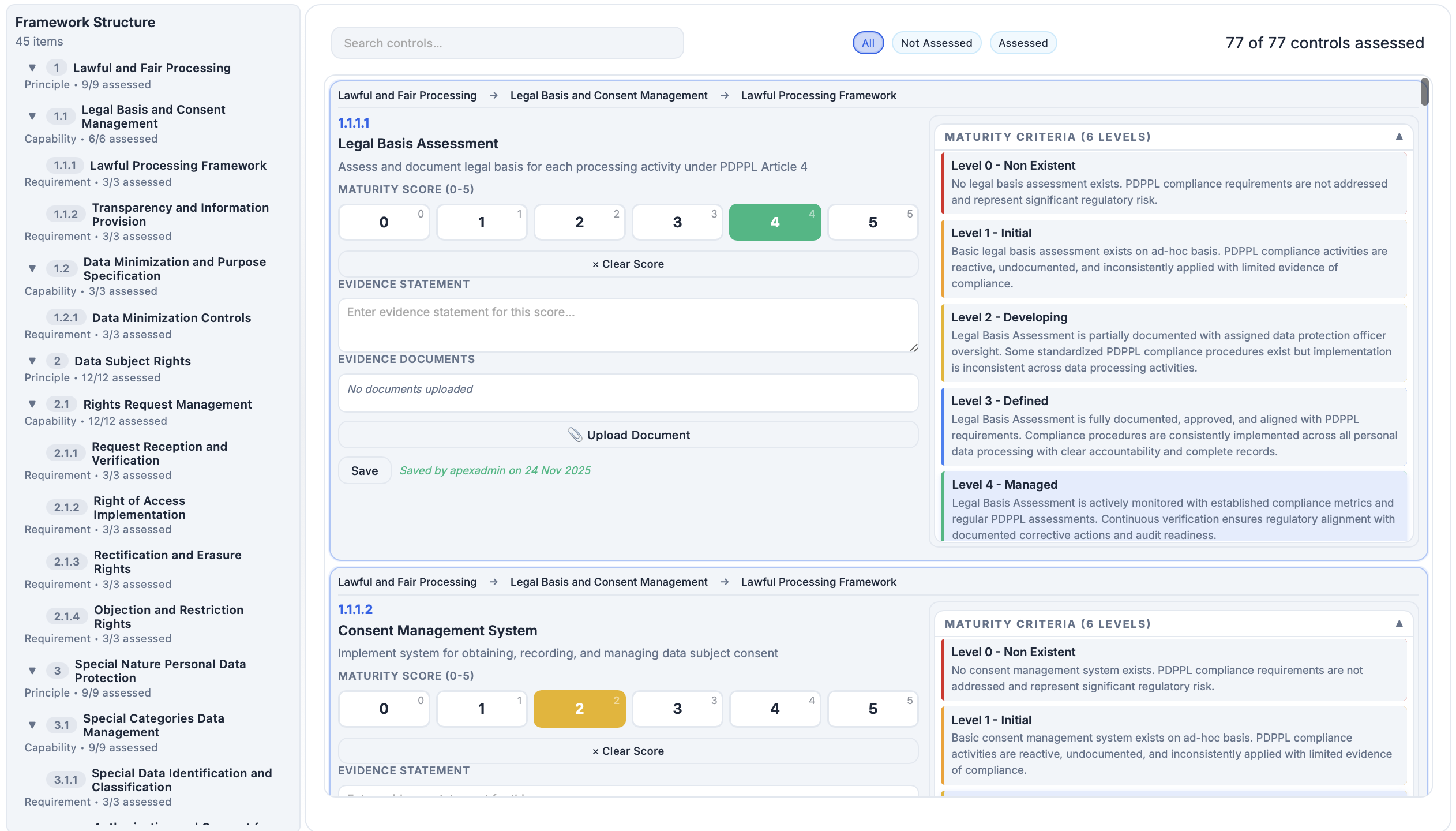This screenshot has height=831, width=1456.
Task: Open Legal Basis and Consent Management breadcrumb
Action: point(609,95)
